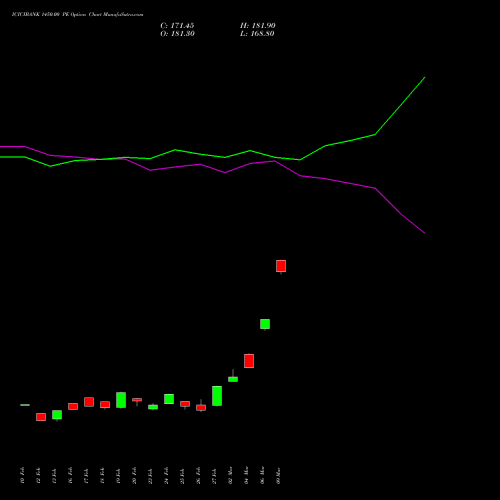Click the 24 Feb date label
Image resolution: width=500 pixels, height=500 pixels.
point(166,475)
